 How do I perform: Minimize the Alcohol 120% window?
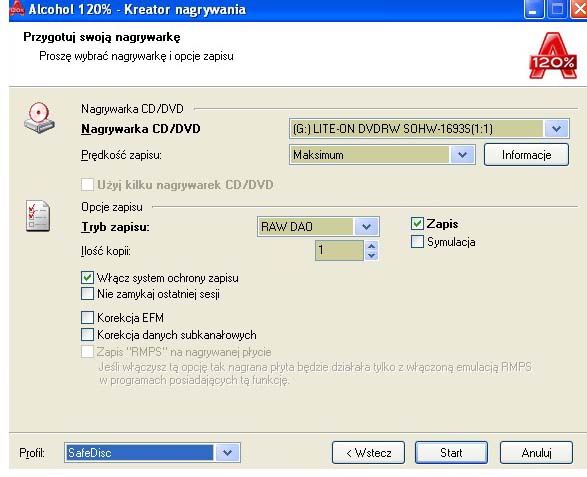coord(533,9)
